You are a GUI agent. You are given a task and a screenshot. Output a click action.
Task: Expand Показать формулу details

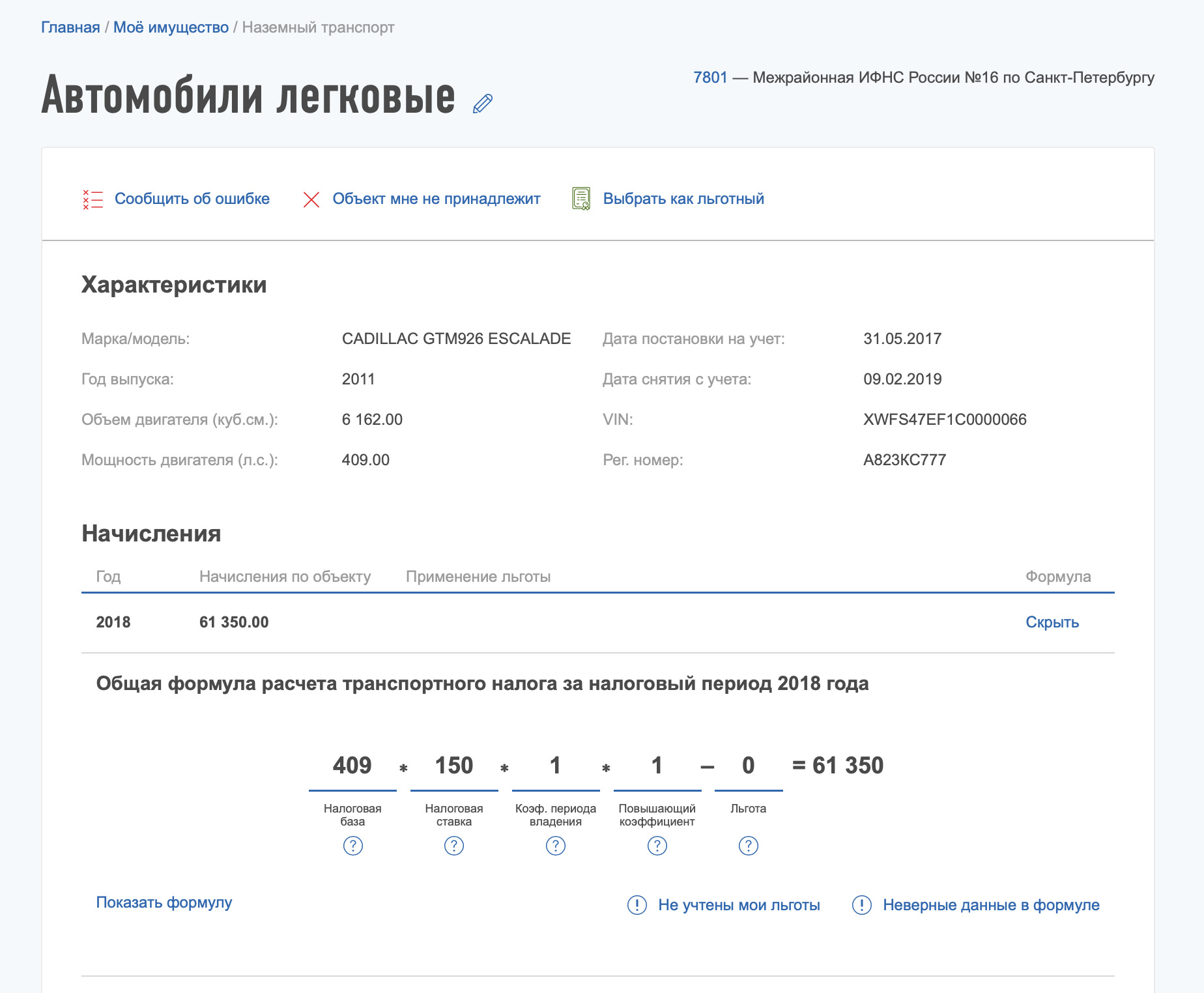[164, 902]
